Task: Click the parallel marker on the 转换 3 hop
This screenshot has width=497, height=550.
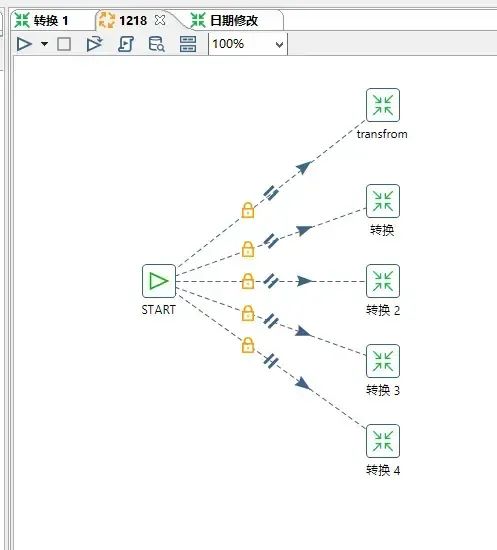Action: click(x=271, y=321)
